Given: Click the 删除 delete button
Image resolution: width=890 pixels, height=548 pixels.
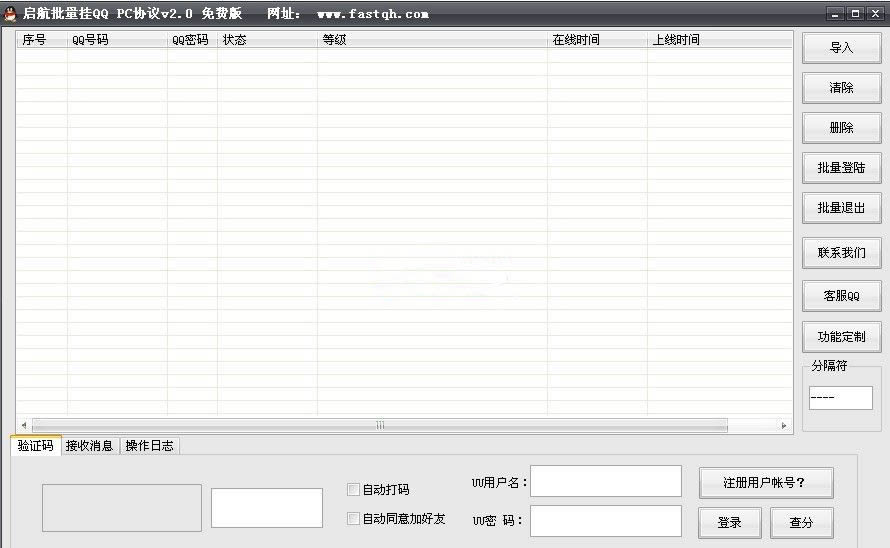Looking at the screenshot, I should pos(841,128).
